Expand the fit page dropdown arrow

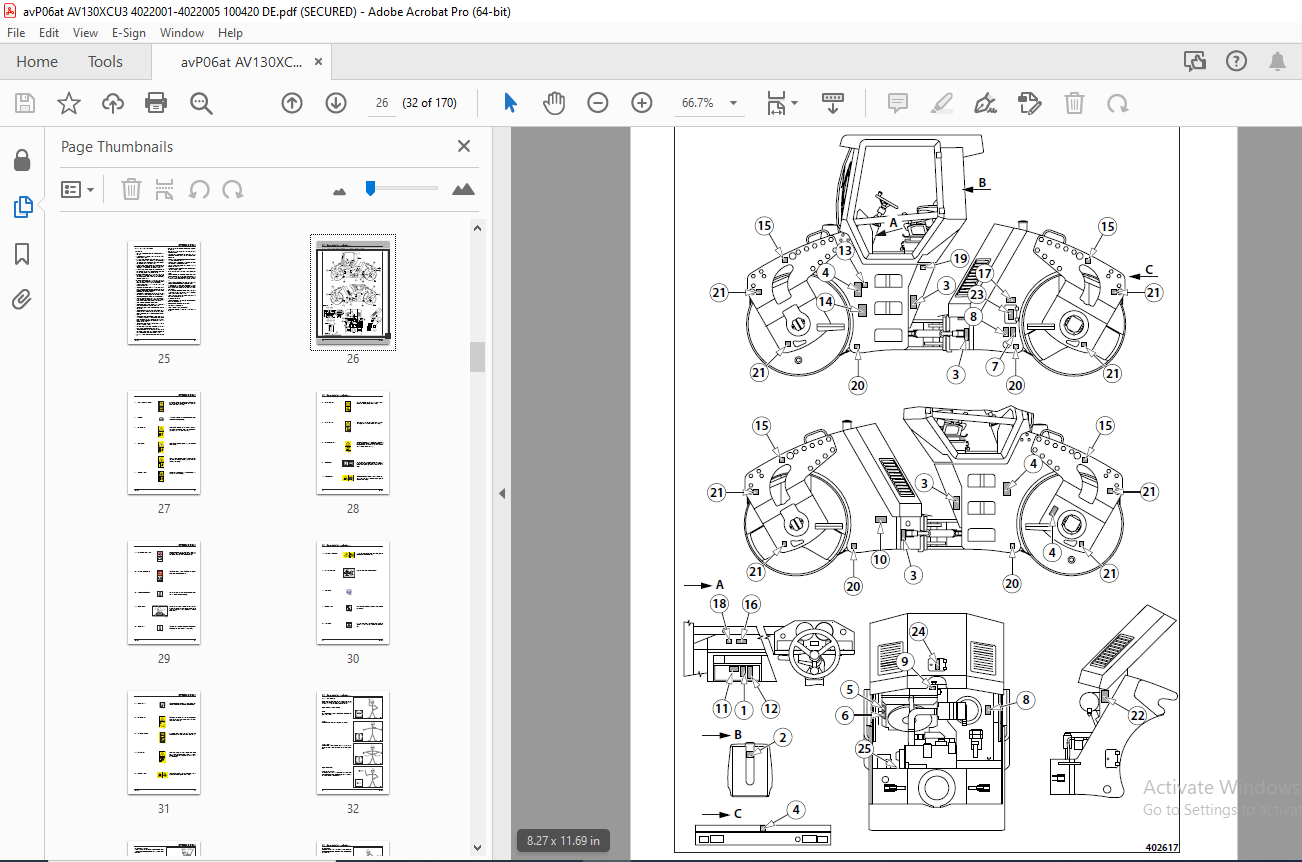point(795,103)
